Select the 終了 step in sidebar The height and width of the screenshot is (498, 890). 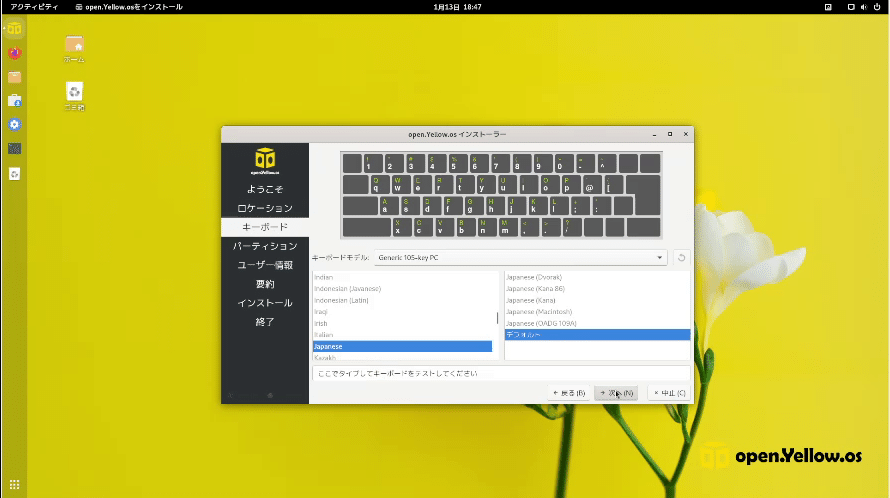[265, 322]
